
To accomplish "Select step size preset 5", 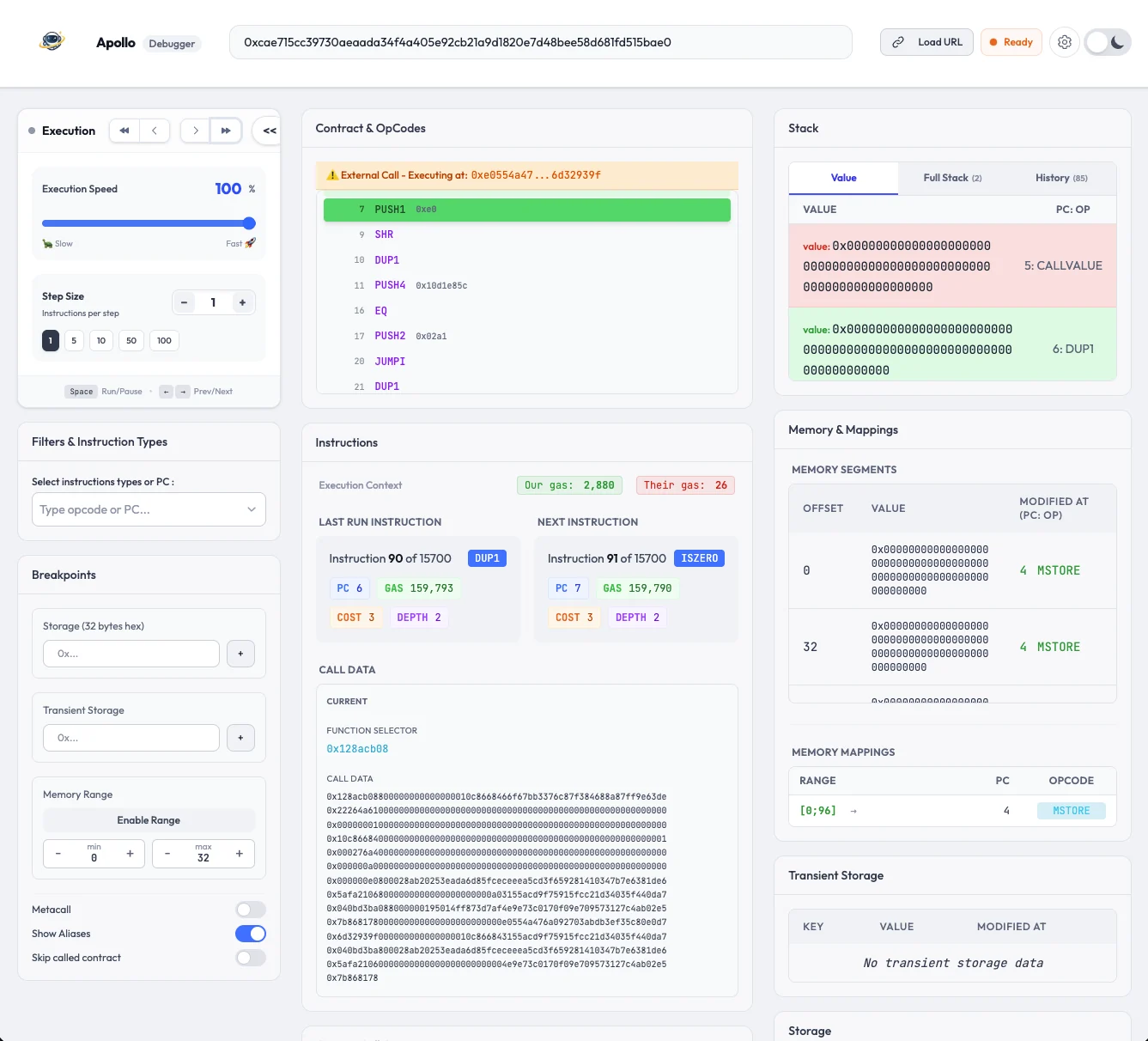I will click(74, 340).
